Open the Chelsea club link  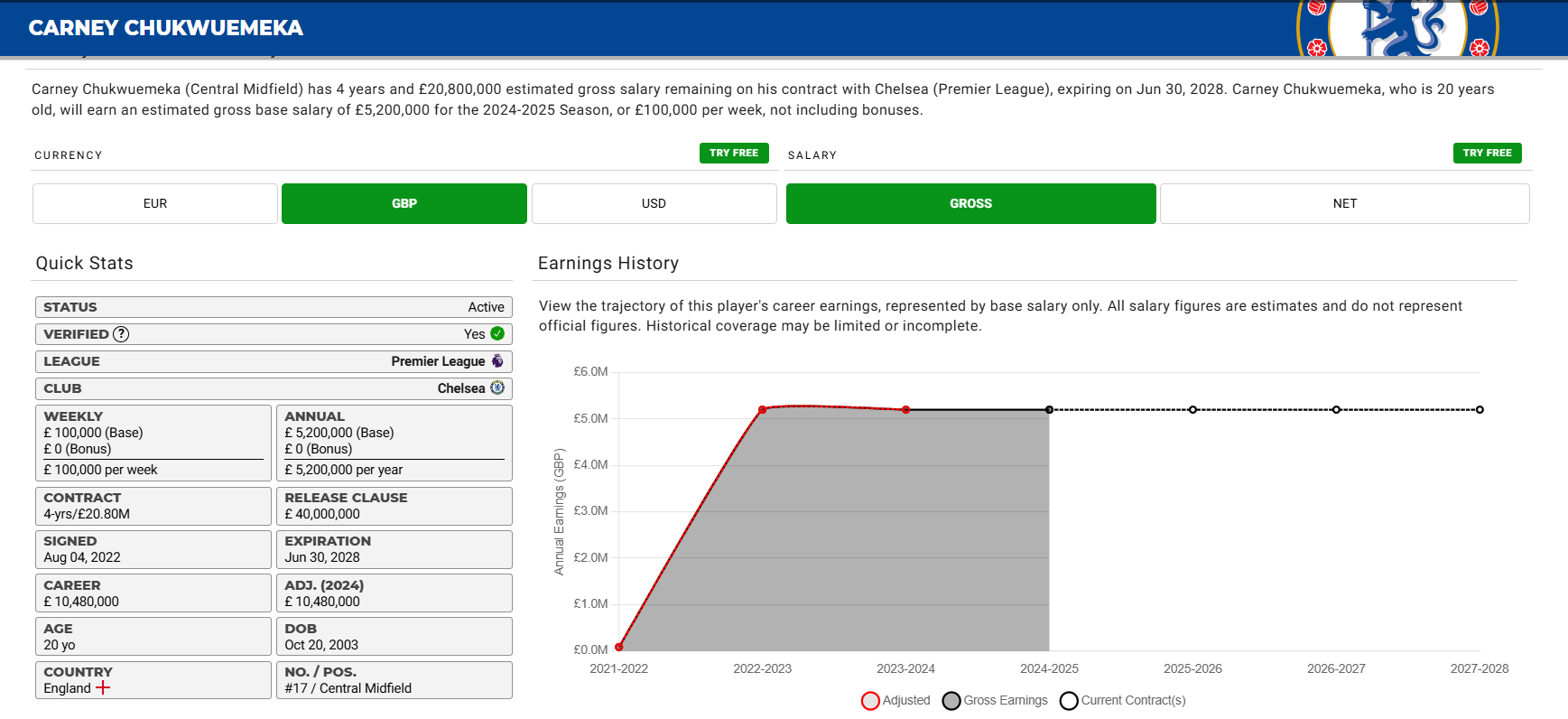tap(461, 388)
